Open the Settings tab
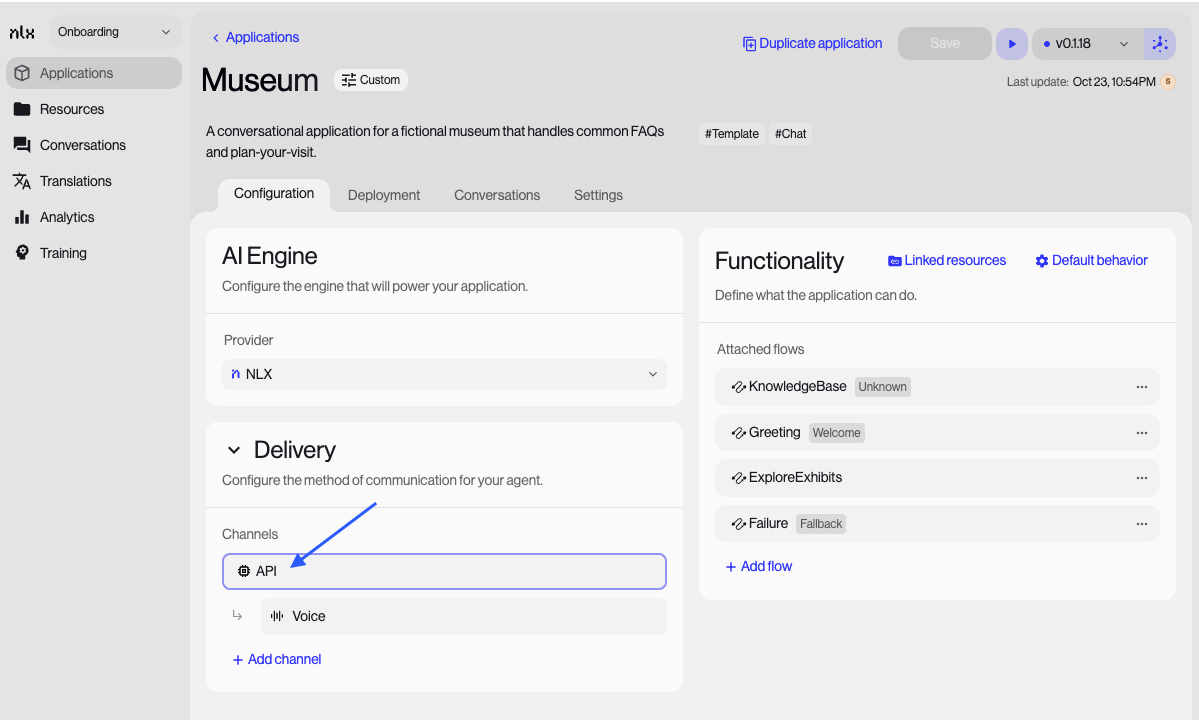Screen dimensions: 1199x720 click(598, 195)
